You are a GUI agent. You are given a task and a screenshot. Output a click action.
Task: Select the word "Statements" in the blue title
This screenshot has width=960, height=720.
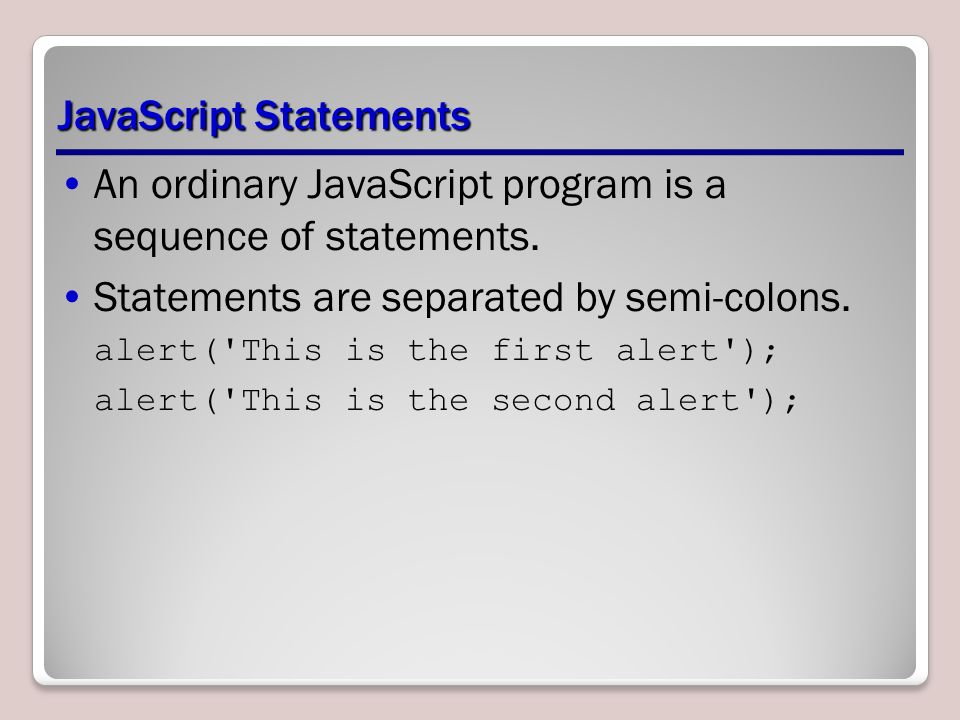(362, 115)
